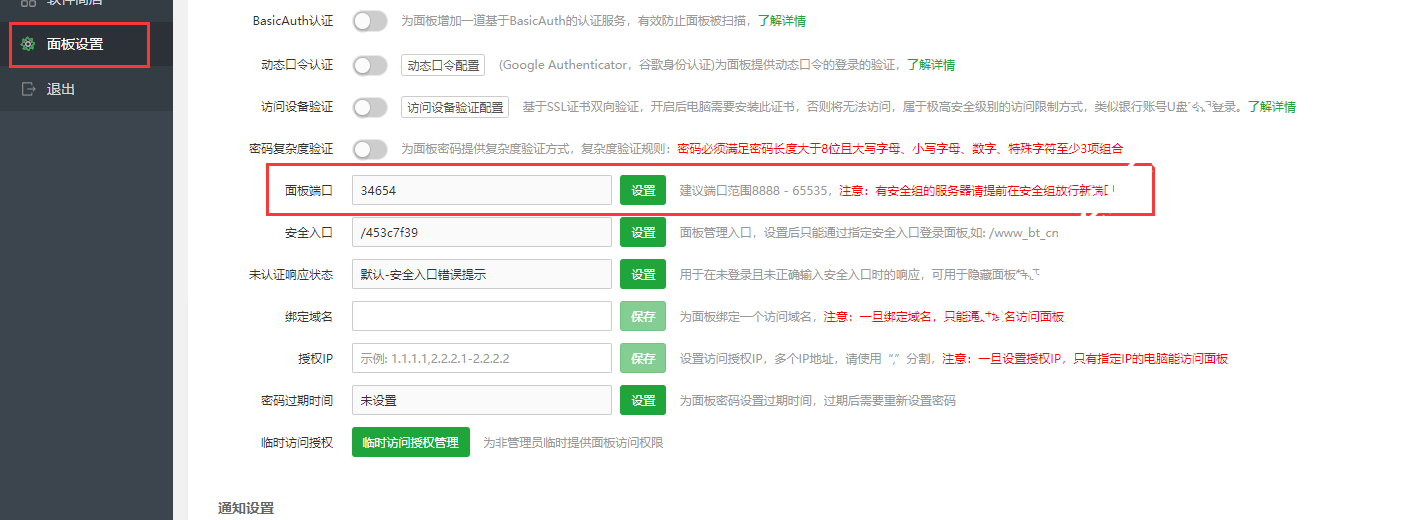1423x520 pixels.
Task: Click 保存 button for 绑定域名
Action: coord(643,316)
